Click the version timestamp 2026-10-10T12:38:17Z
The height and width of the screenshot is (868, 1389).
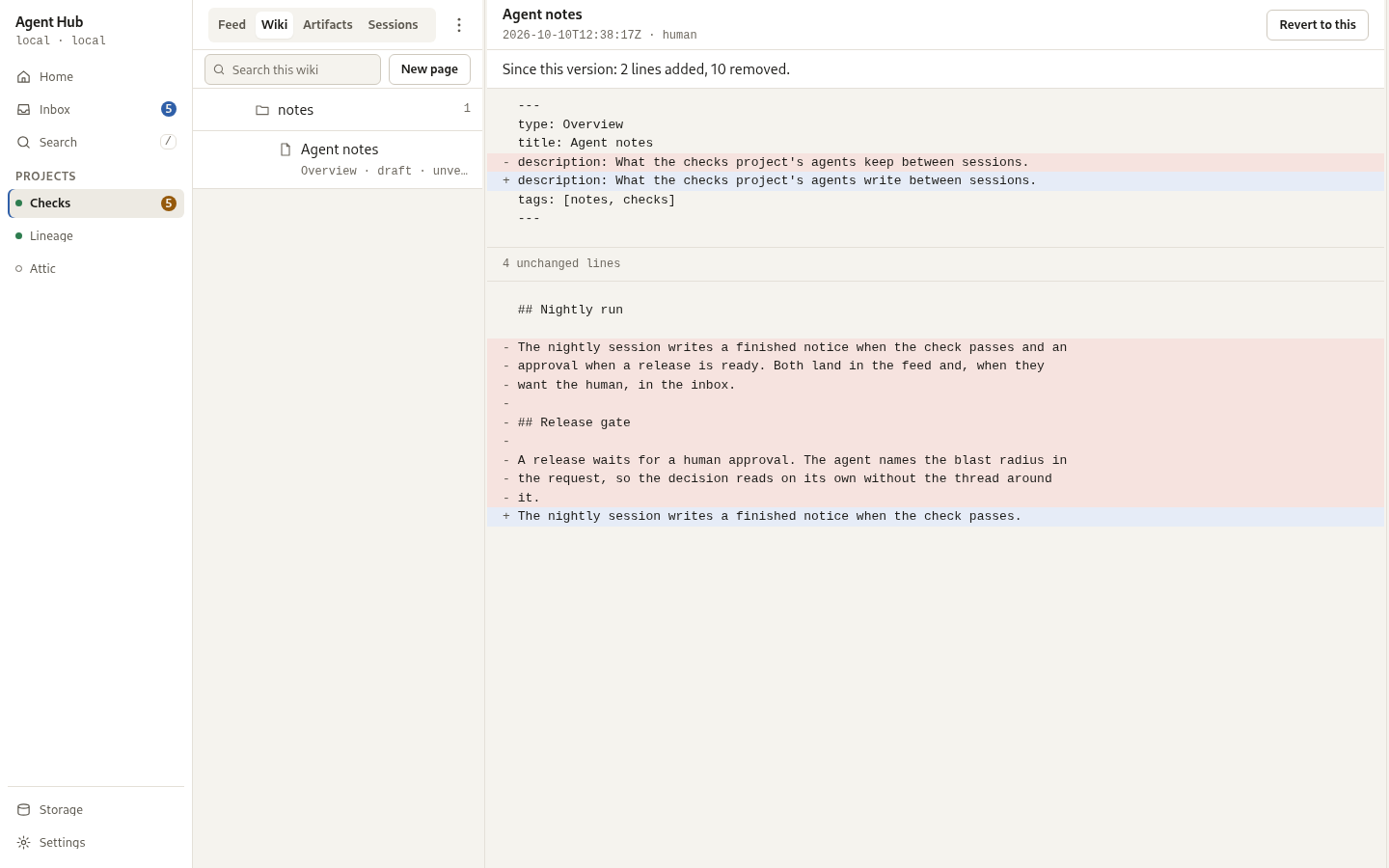pos(572,36)
